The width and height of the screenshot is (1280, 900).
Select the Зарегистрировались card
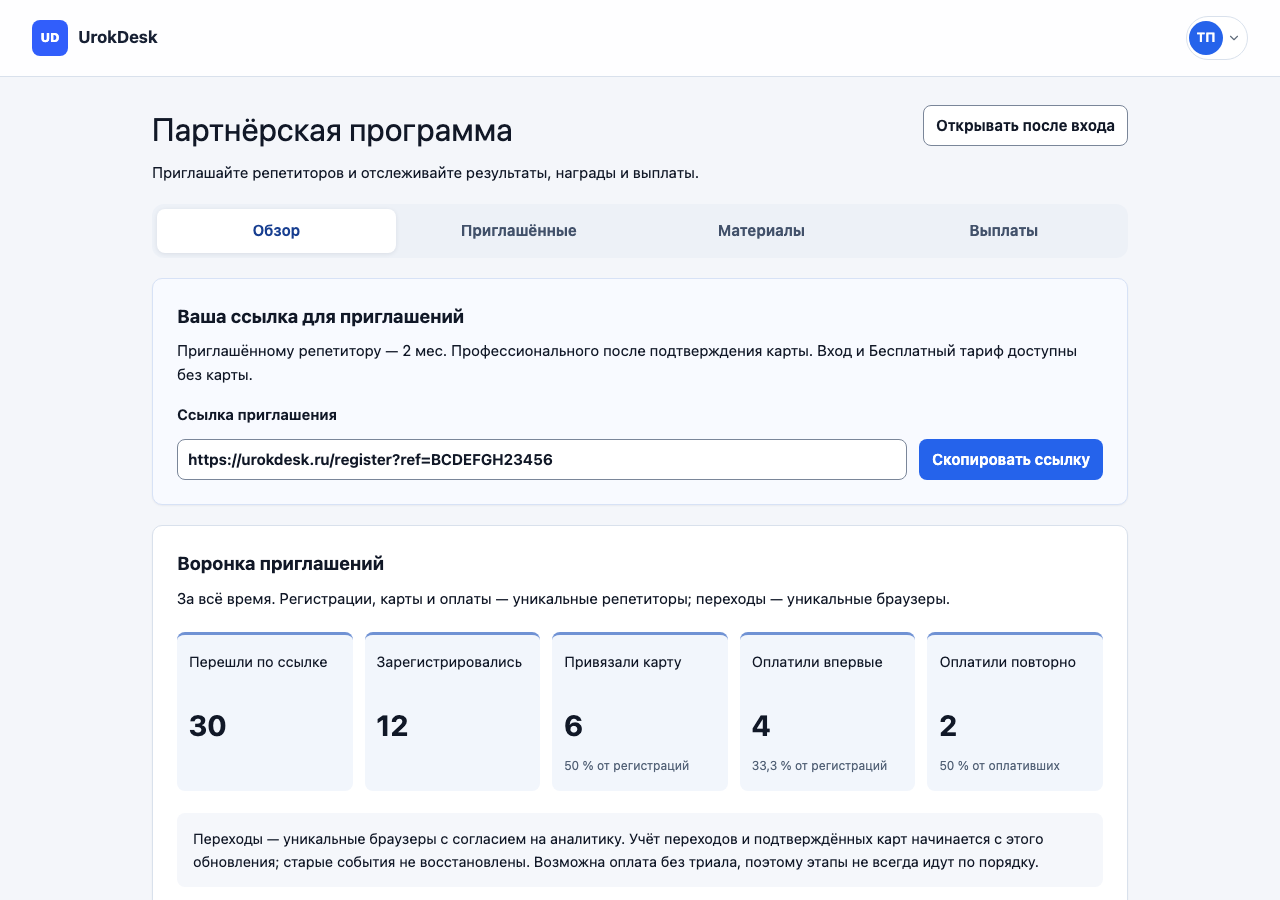[x=452, y=711]
